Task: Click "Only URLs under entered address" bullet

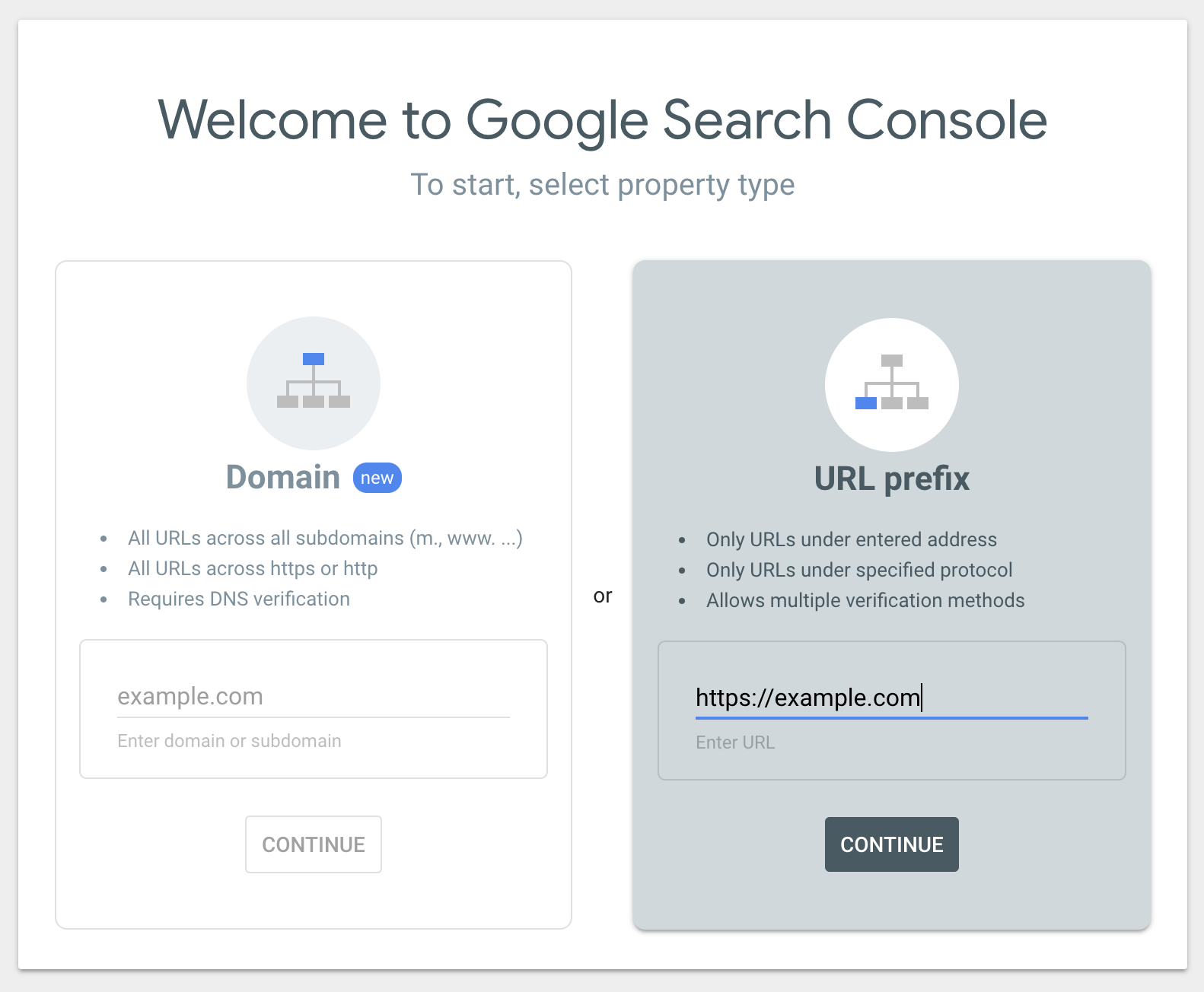Action: [x=851, y=539]
